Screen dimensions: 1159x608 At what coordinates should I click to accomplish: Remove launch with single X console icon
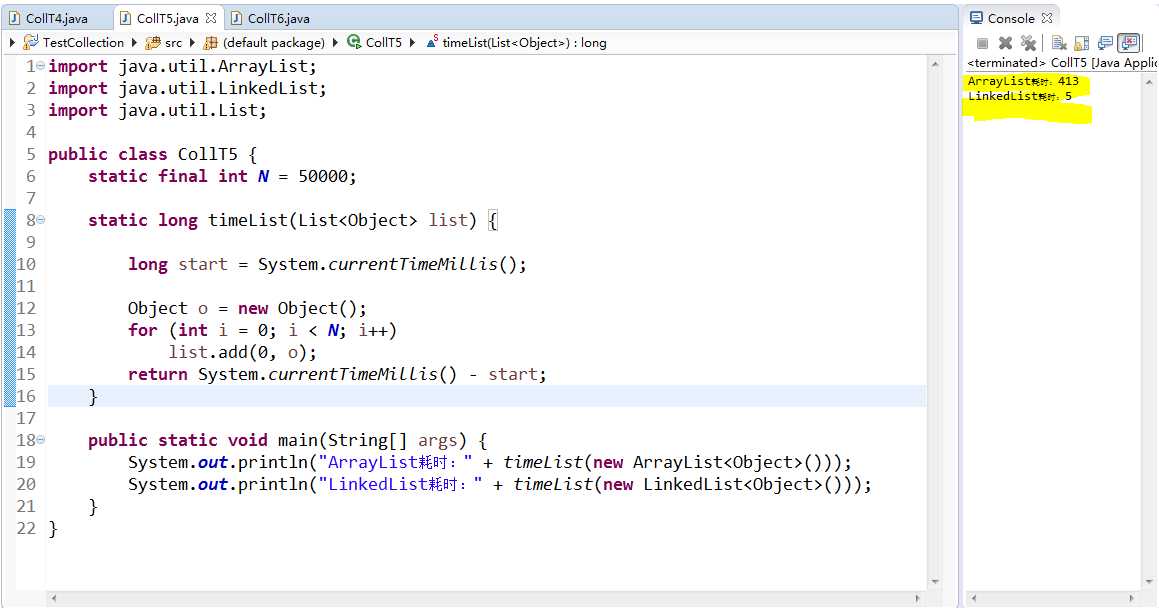click(1005, 44)
